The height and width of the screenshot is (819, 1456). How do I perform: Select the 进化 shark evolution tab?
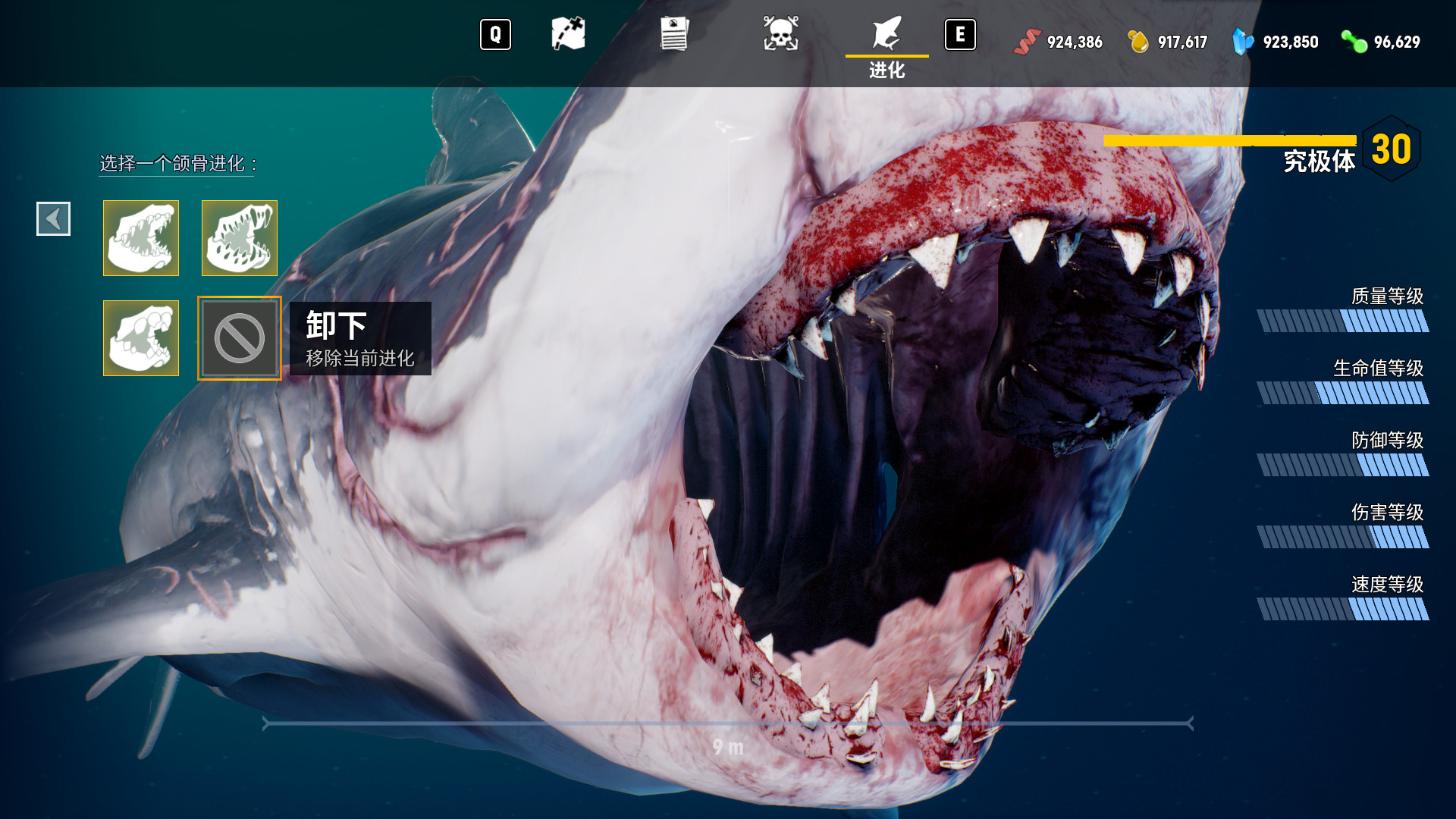886,47
